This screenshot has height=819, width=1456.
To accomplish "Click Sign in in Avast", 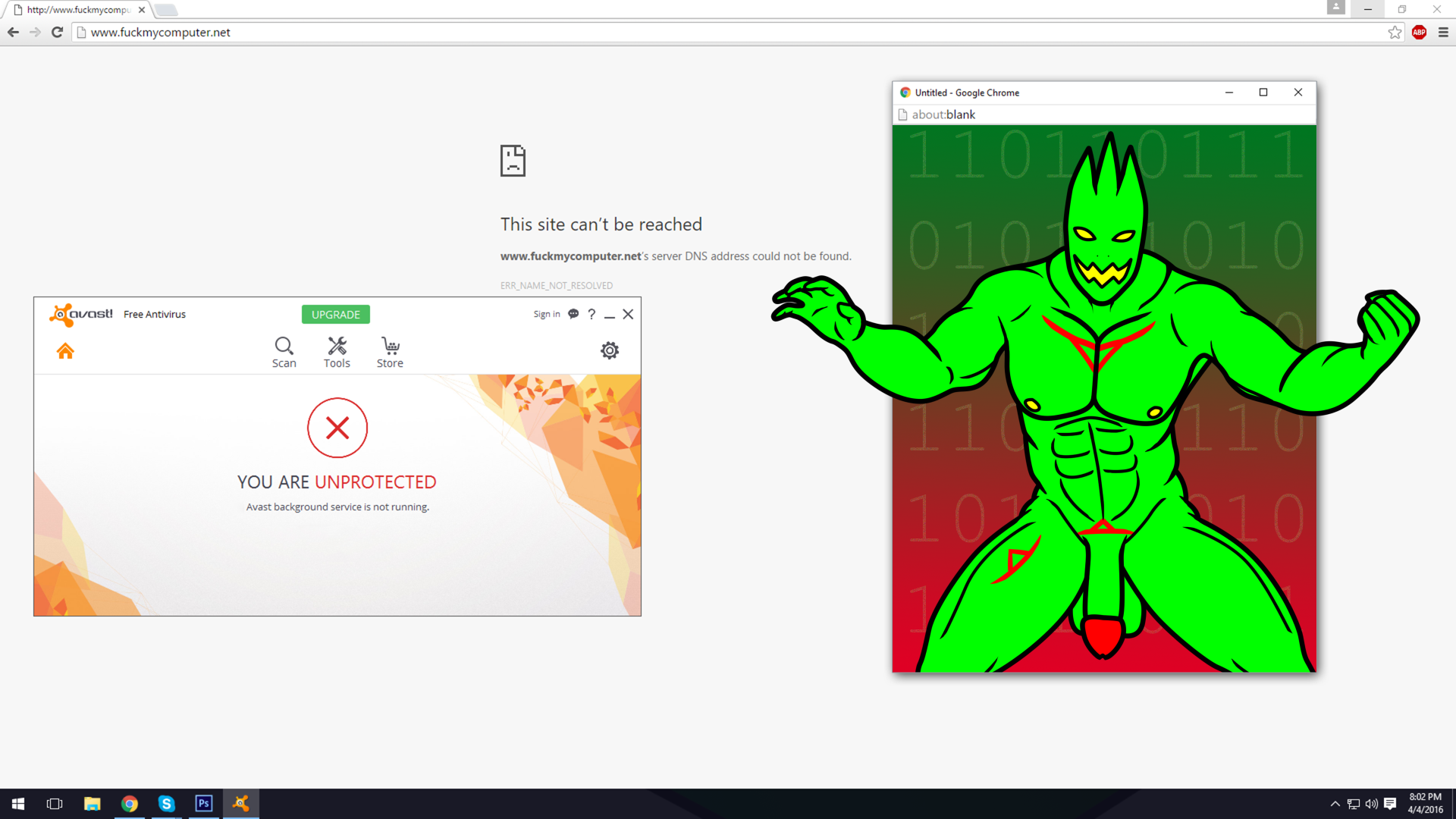I will click(547, 314).
